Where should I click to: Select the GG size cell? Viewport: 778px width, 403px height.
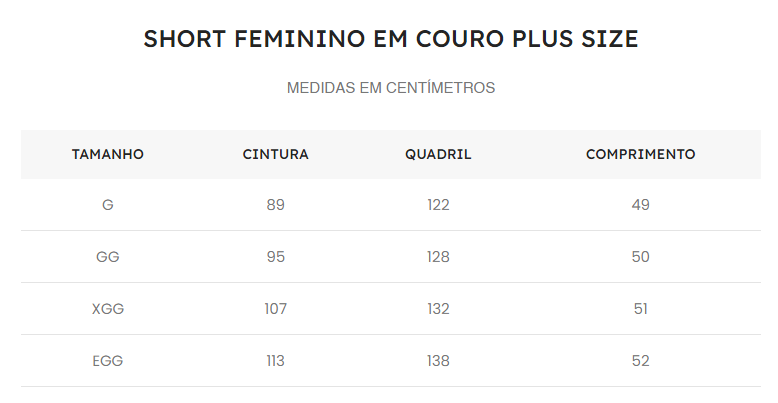pos(108,257)
